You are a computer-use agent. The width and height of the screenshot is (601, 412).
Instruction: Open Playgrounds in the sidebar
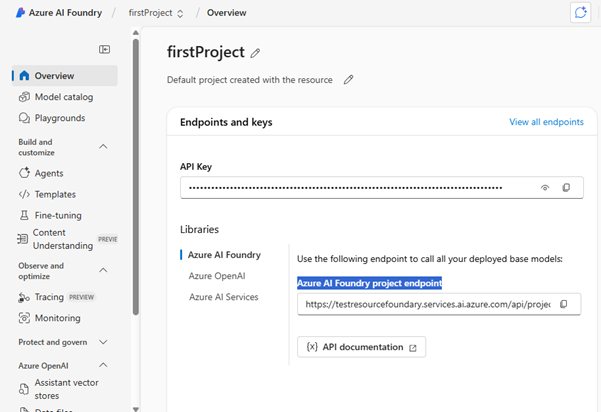60,118
